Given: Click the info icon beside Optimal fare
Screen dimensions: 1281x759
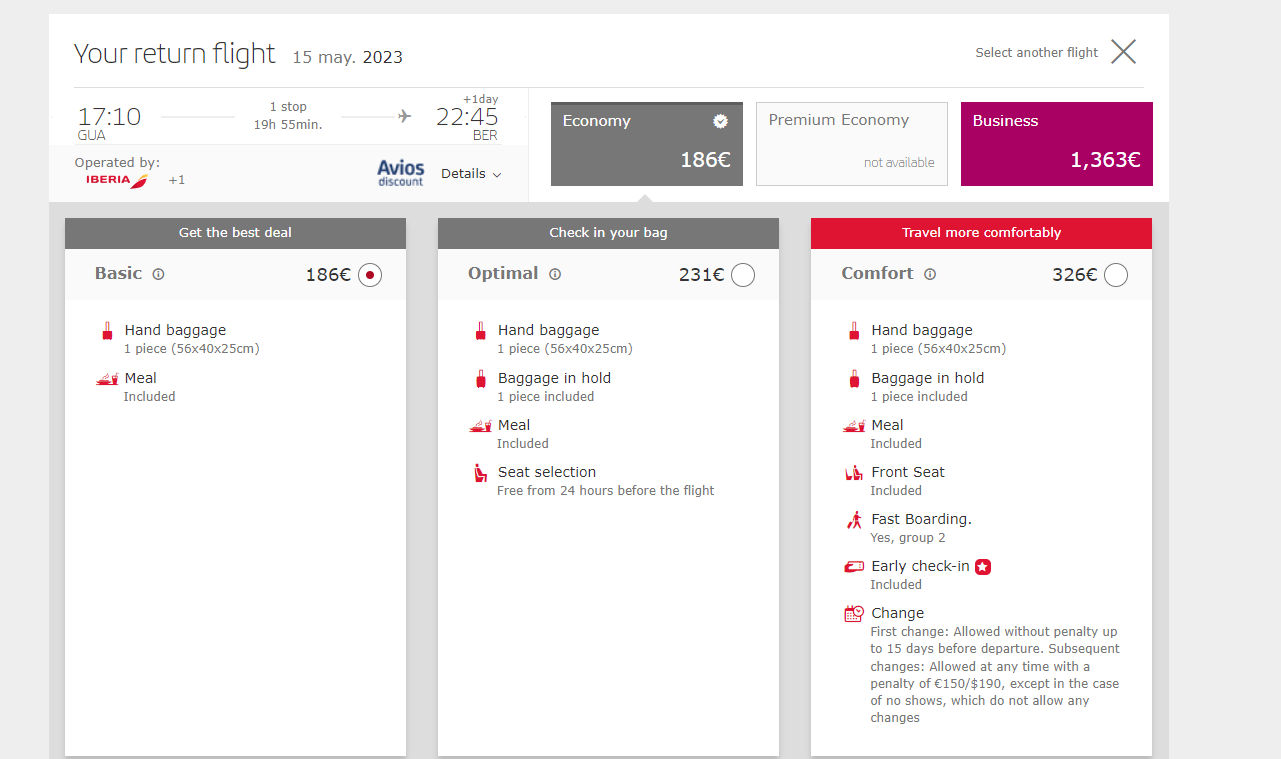Looking at the screenshot, I should 555,274.
